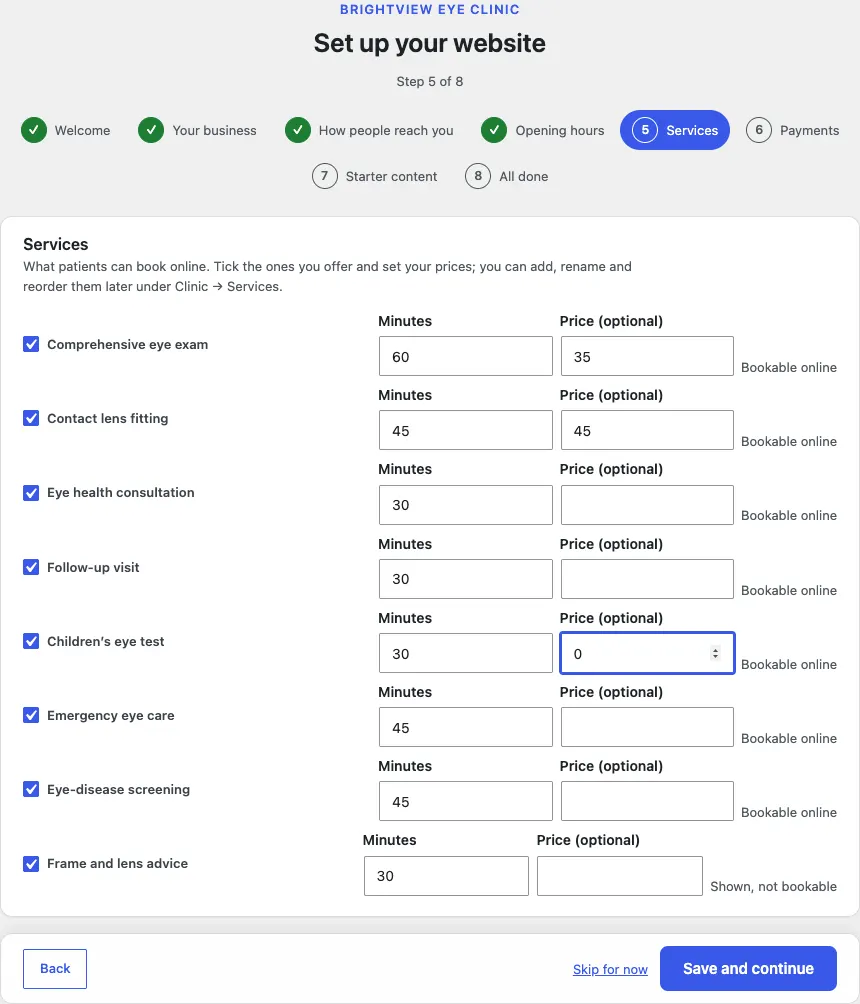Add a price for Eye-disease screening
The height and width of the screenshot is (1004, 860).
coord(647,801)
